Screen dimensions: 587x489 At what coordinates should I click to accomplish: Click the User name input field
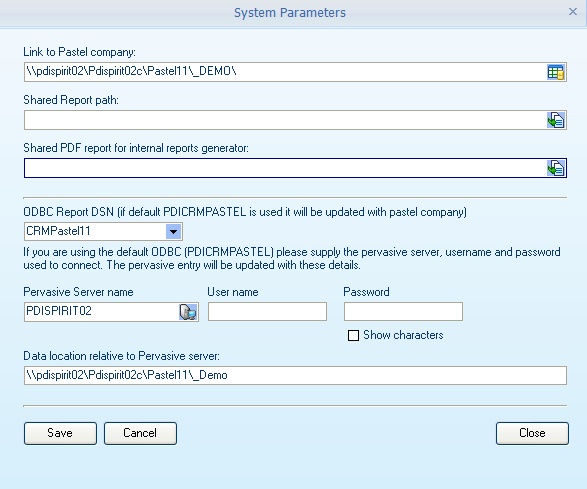pyautogui.click(x=267, y=312)
